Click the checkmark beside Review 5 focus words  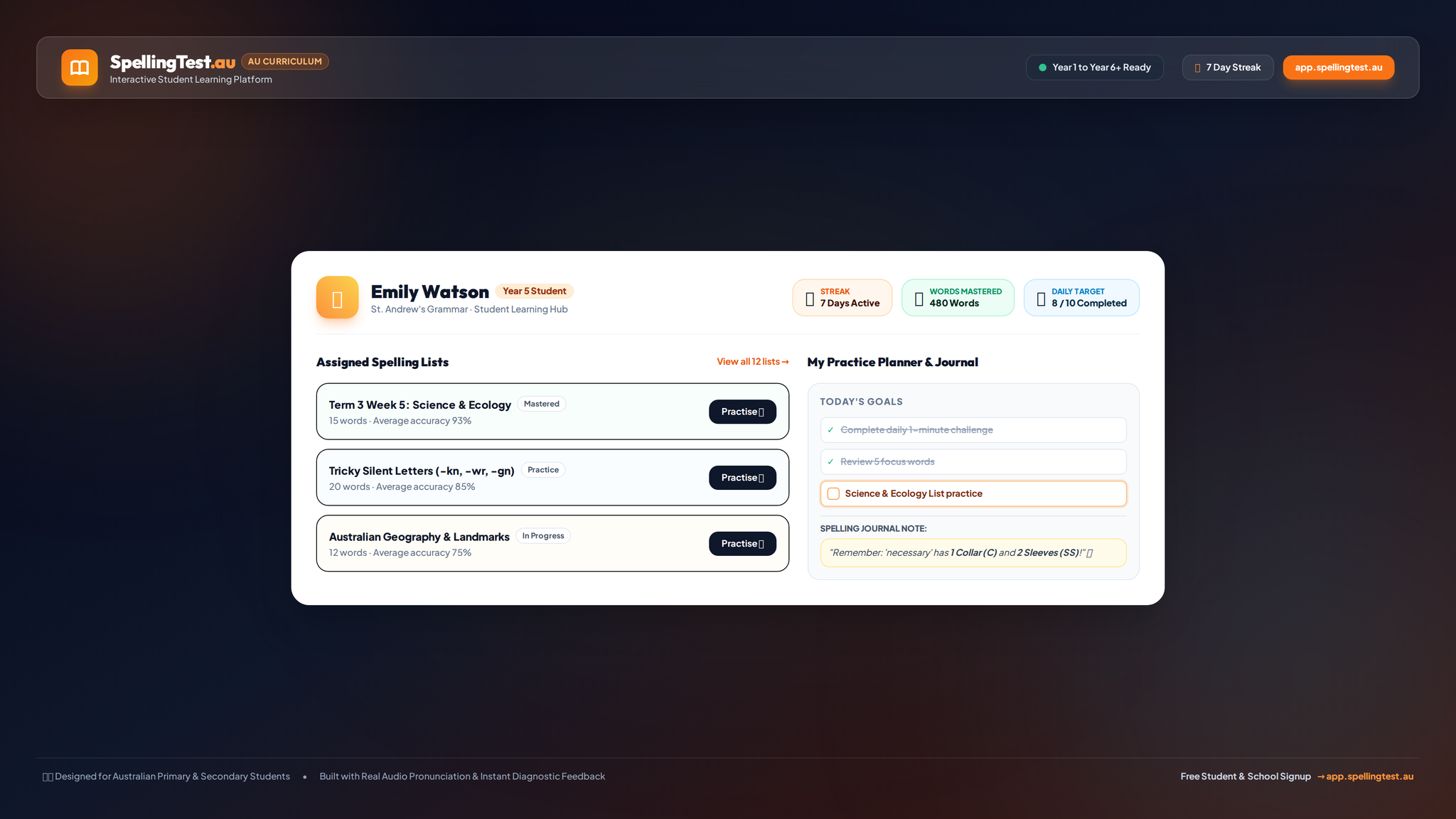point(830,462)
